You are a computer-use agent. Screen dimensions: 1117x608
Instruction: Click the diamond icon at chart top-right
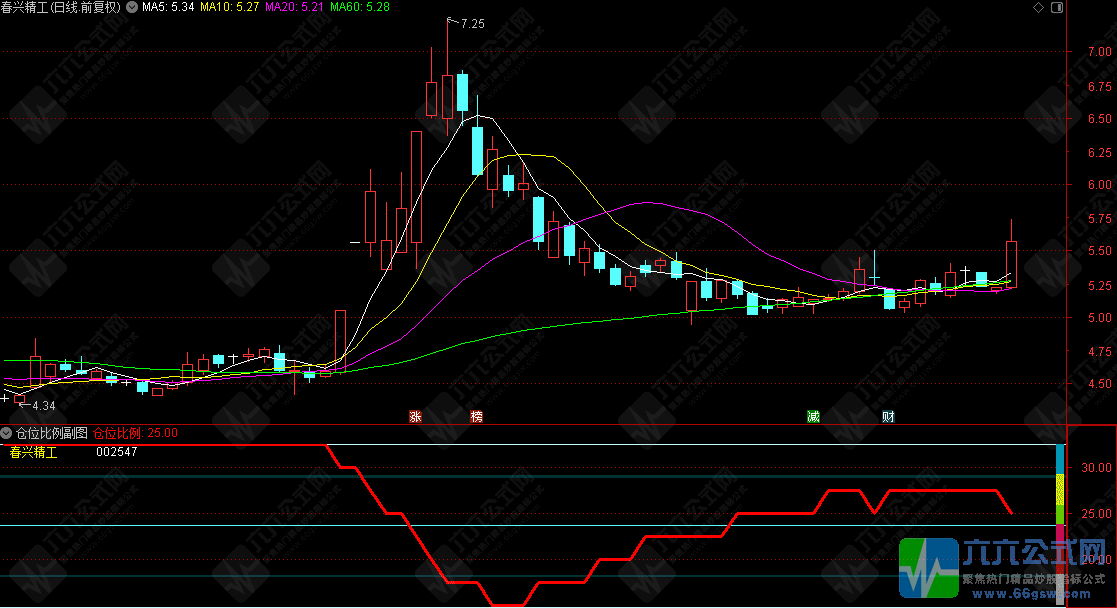tap(1039, 7)
